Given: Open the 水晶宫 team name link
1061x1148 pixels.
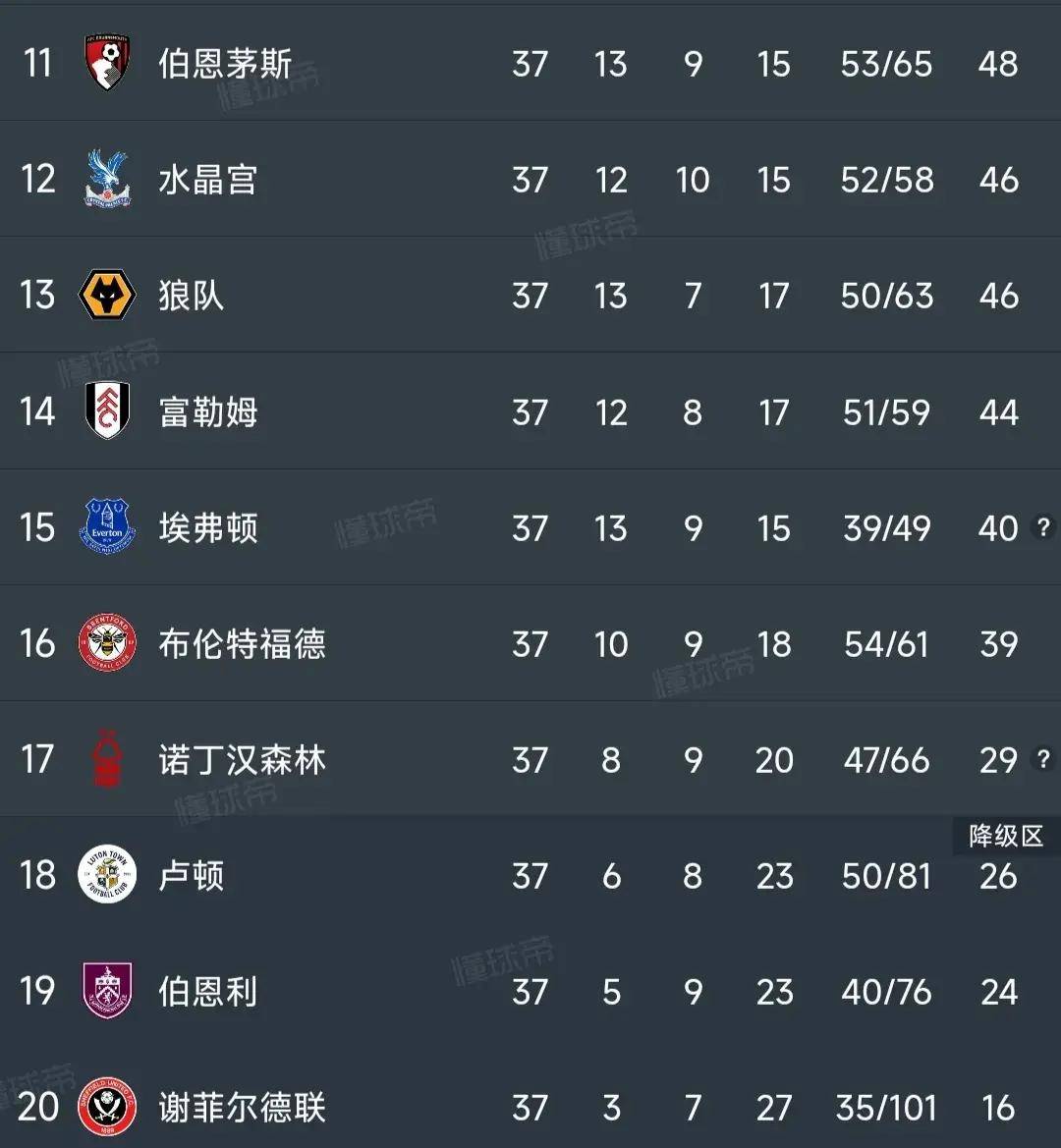Looking at the screenshot, I should (x=208, y=180).
